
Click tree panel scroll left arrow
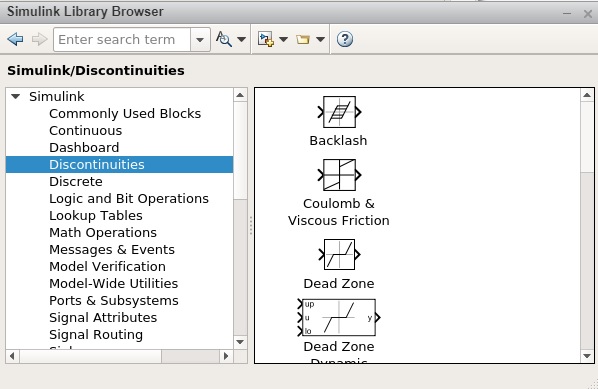(x=12, y=356)
